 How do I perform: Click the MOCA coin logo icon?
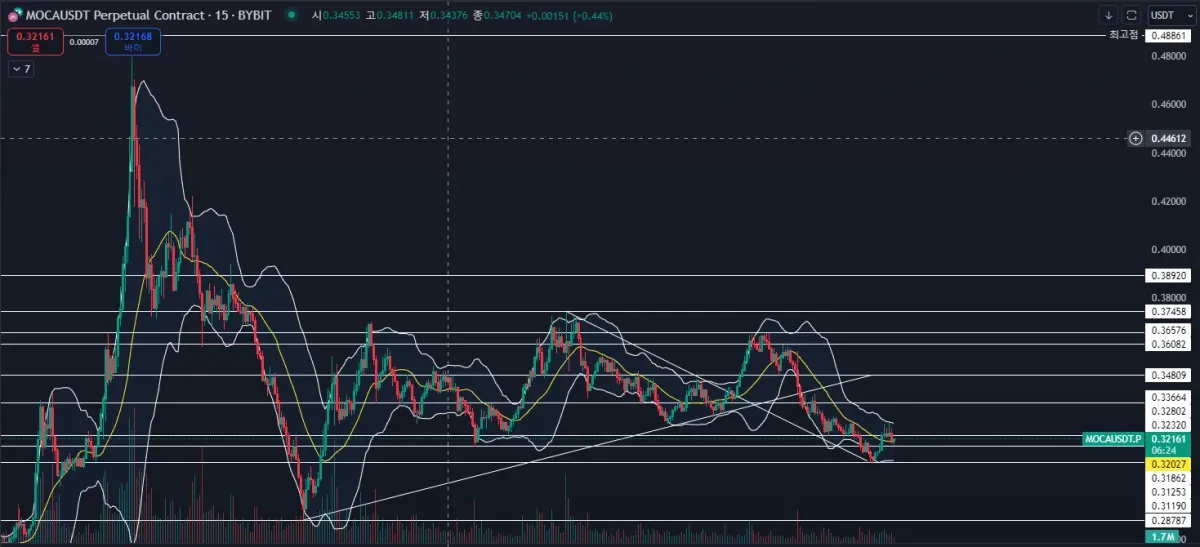[x=14, y=16]
